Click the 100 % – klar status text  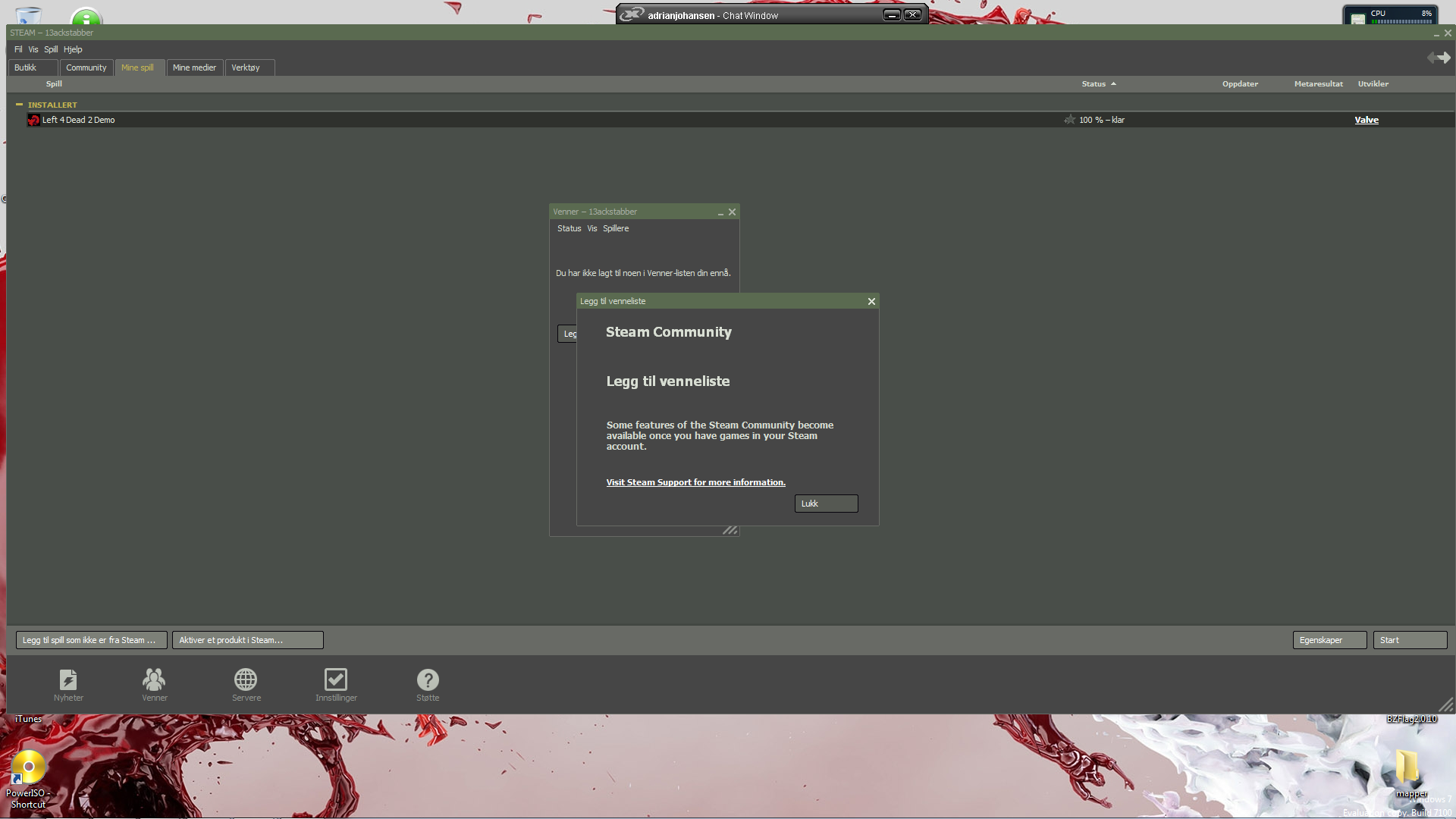click(1101, 120)
